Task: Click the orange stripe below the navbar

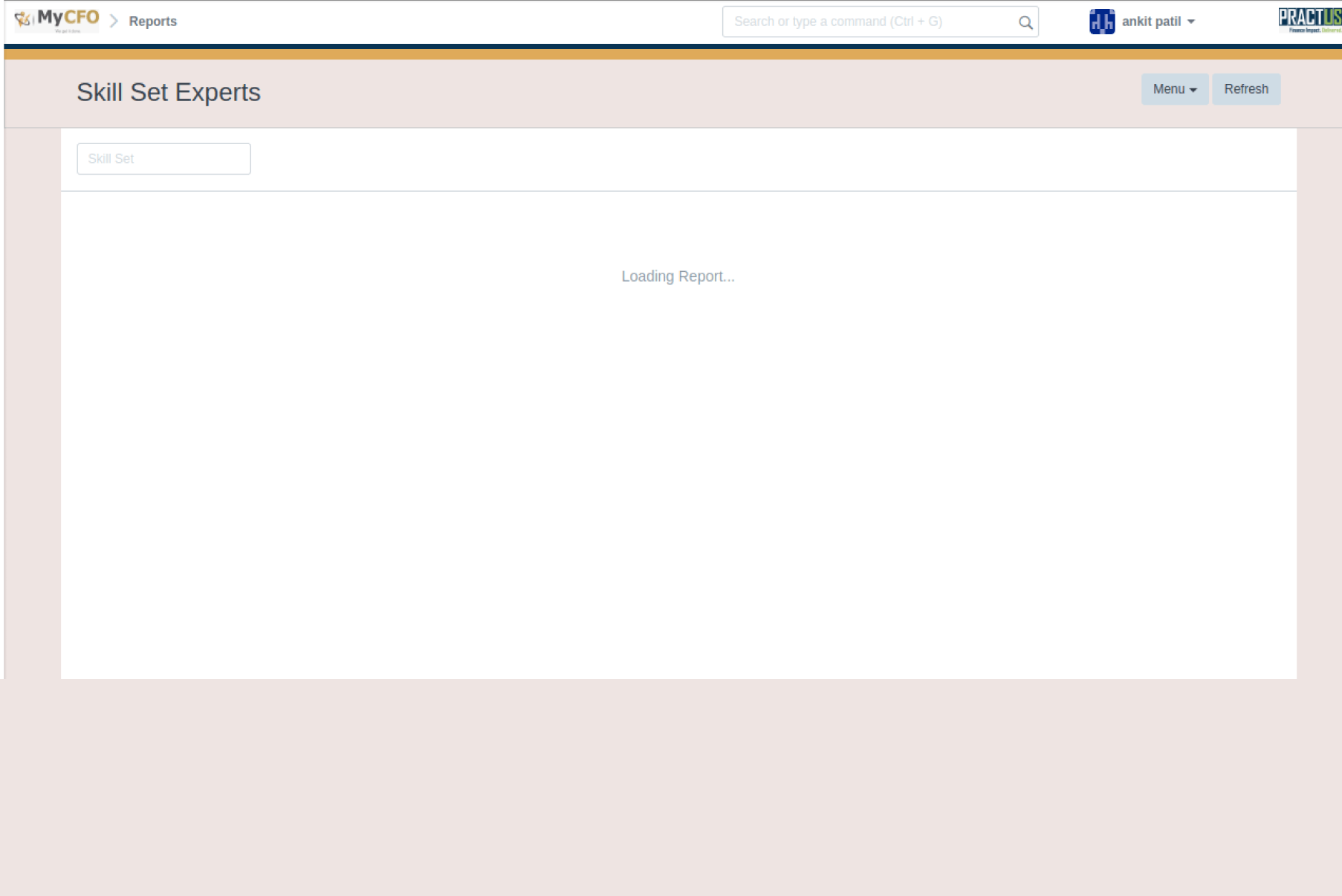Action: [669, 54]
